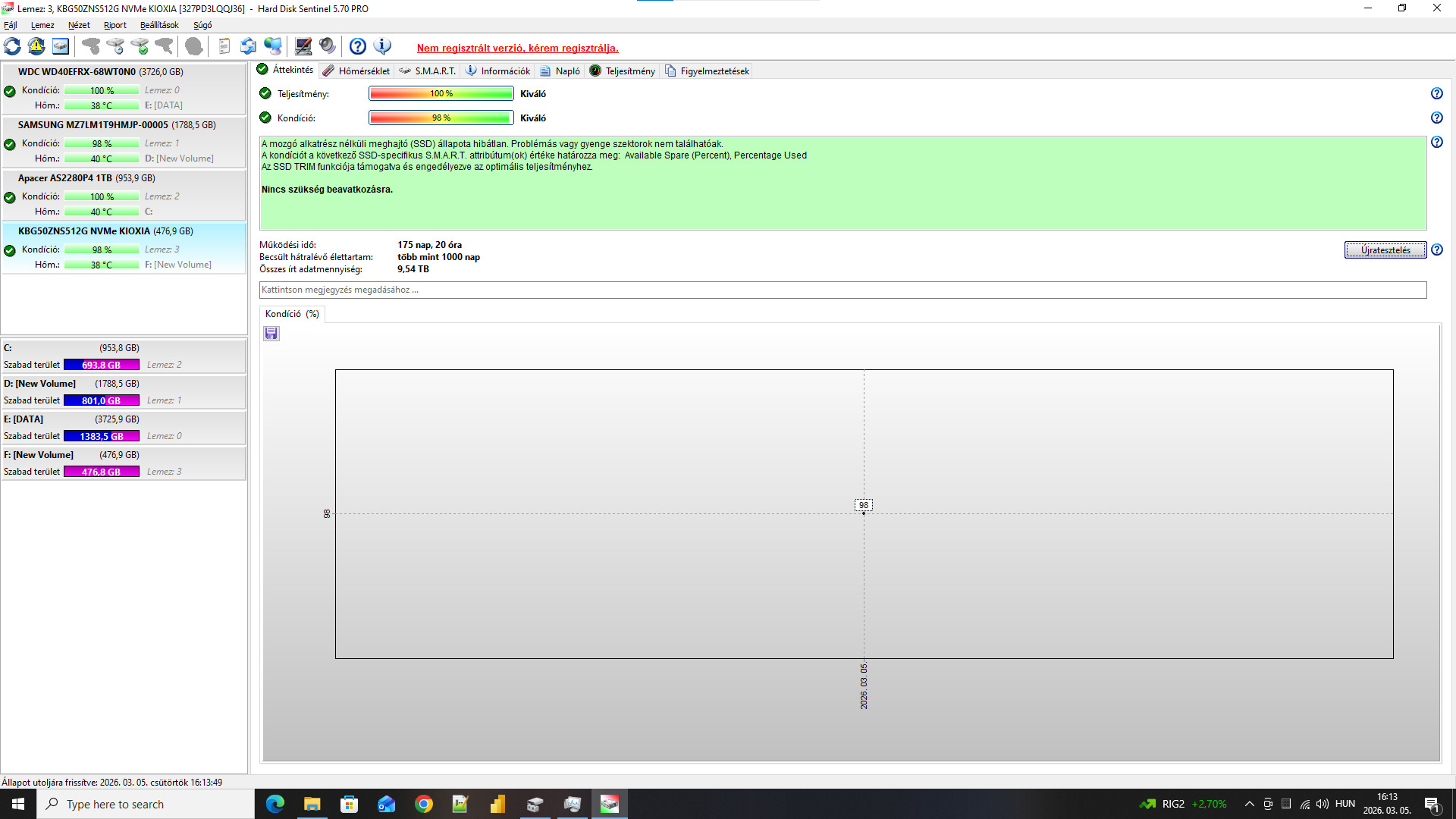Click the comment input field
Viewport: 1456px width, 819px height.
pos(842,290)
